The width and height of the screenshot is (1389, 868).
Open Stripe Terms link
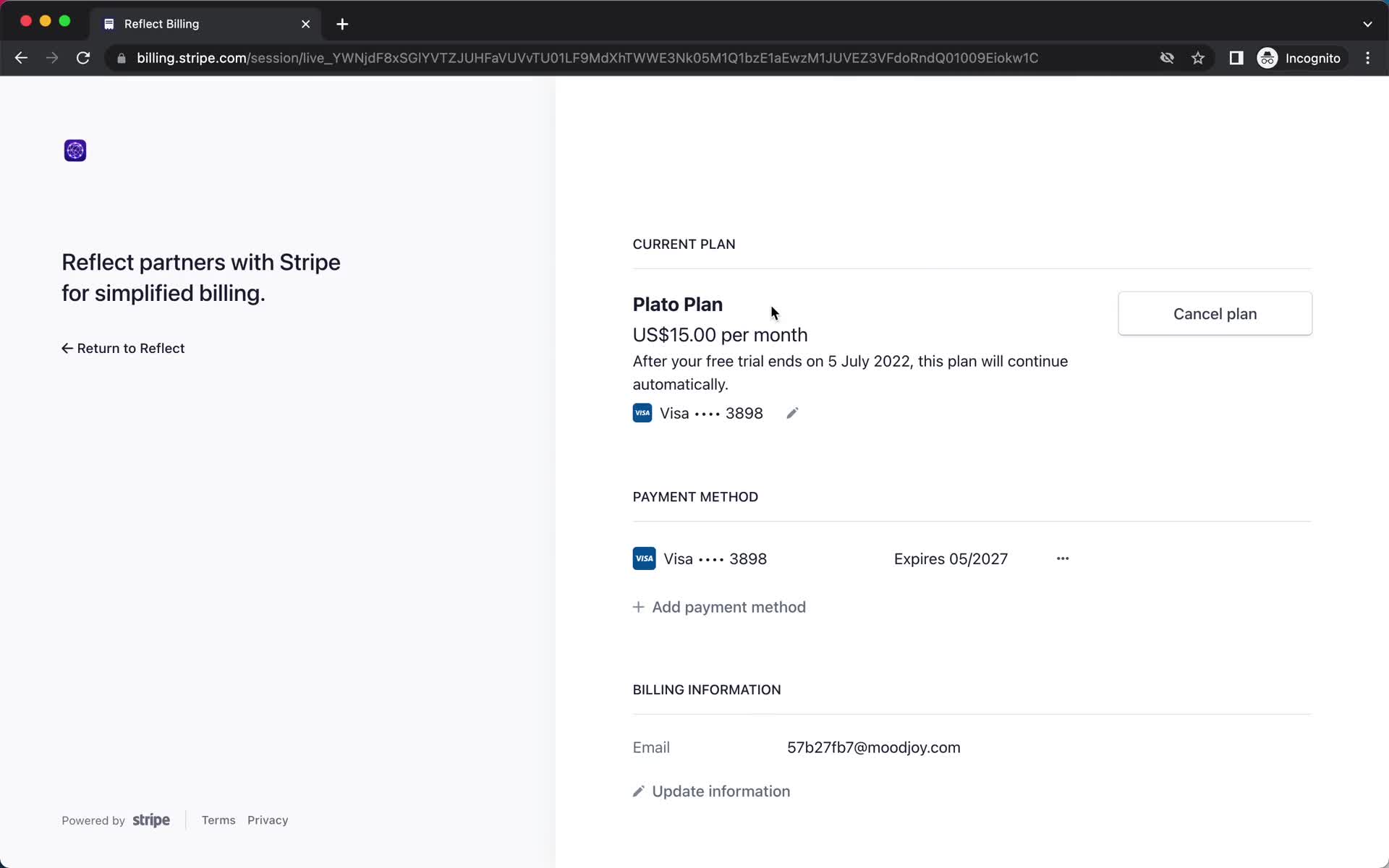tap(218, 820)
